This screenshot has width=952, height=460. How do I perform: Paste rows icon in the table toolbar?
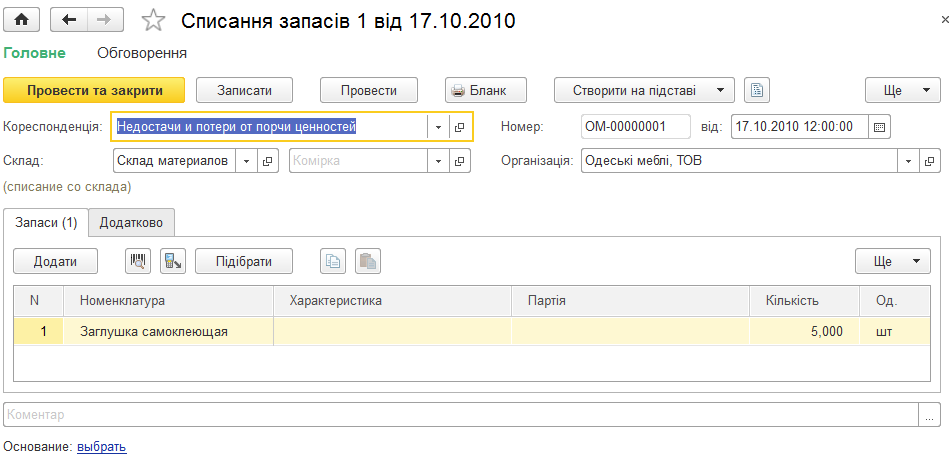point(368,262)
